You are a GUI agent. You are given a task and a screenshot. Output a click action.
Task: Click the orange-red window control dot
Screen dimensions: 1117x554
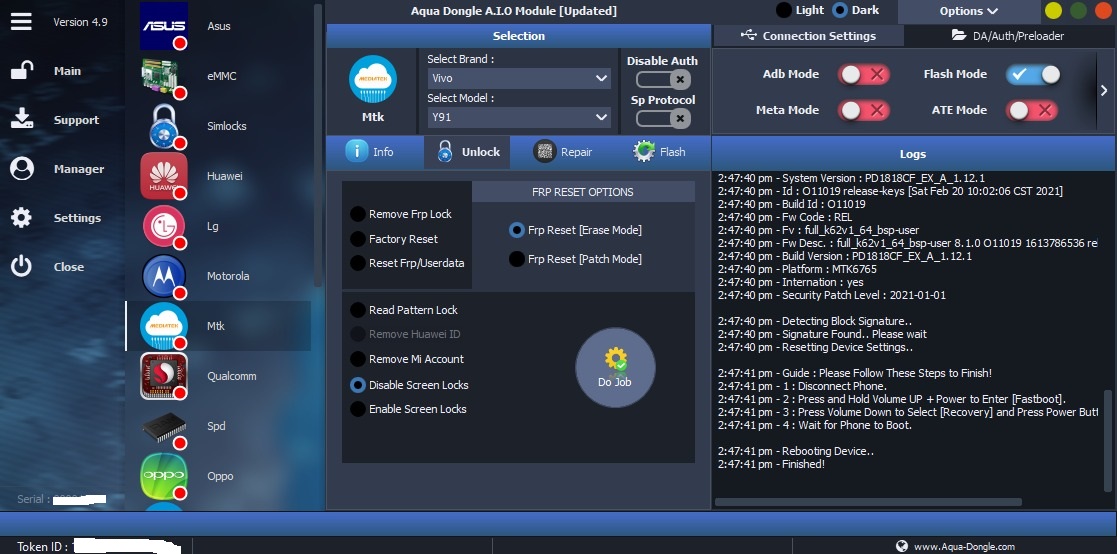1103,11
